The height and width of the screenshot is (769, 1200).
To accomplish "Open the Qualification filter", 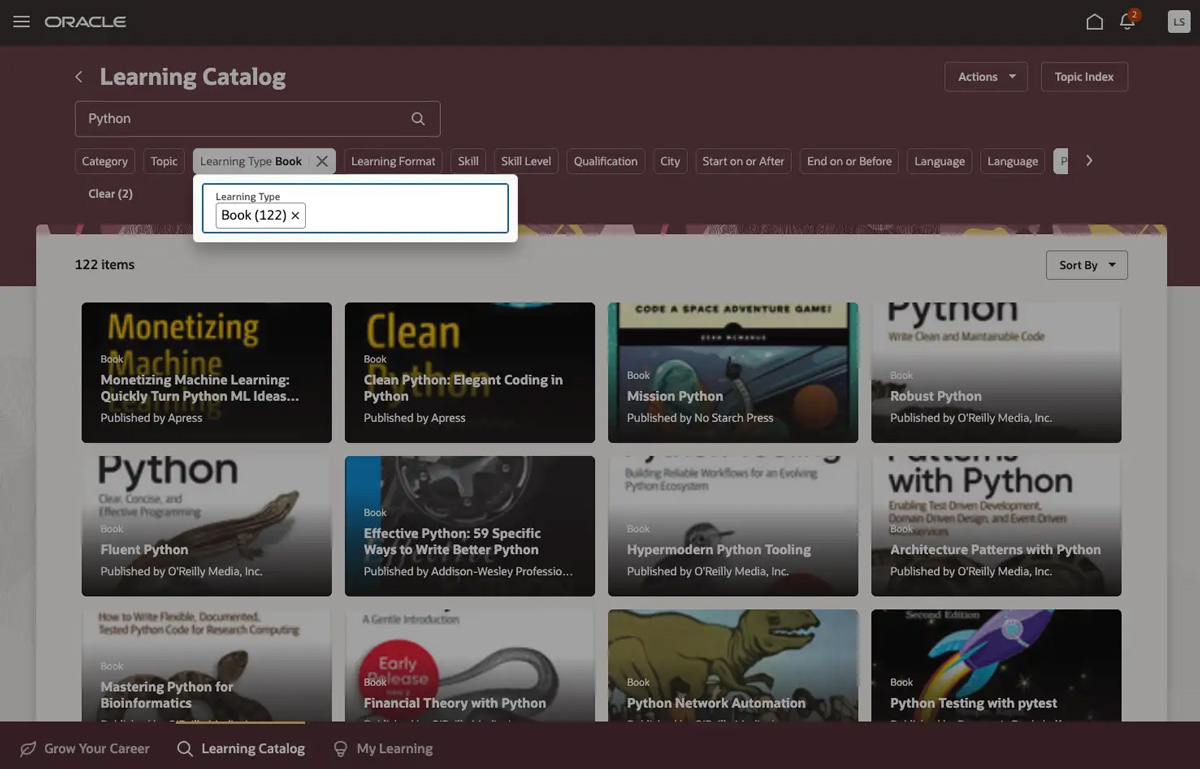I will pos(605,161).
